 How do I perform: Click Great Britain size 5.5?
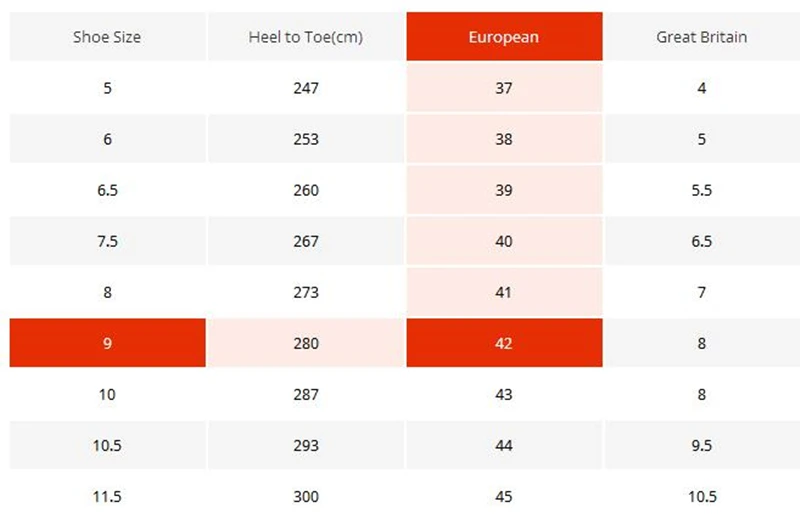(x=702, y=190)
